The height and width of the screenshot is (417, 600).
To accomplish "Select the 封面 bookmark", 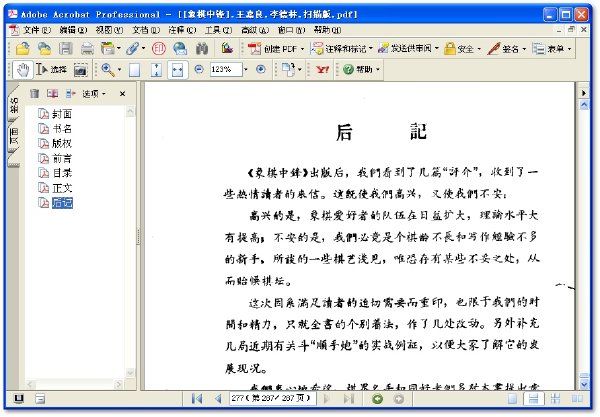I will point(62,114).
